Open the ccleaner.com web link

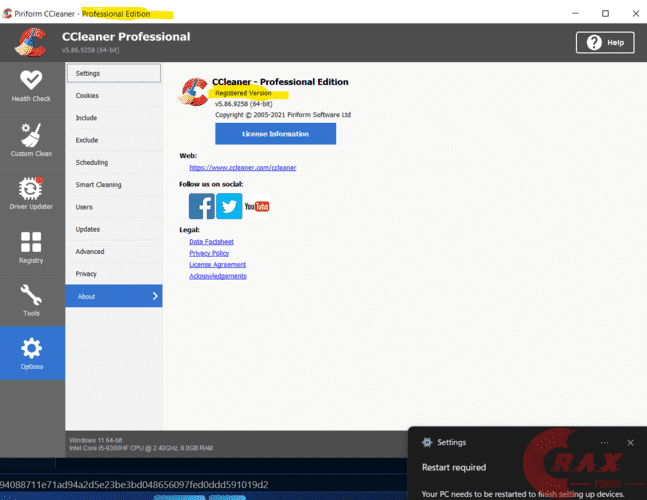point(243,167)
